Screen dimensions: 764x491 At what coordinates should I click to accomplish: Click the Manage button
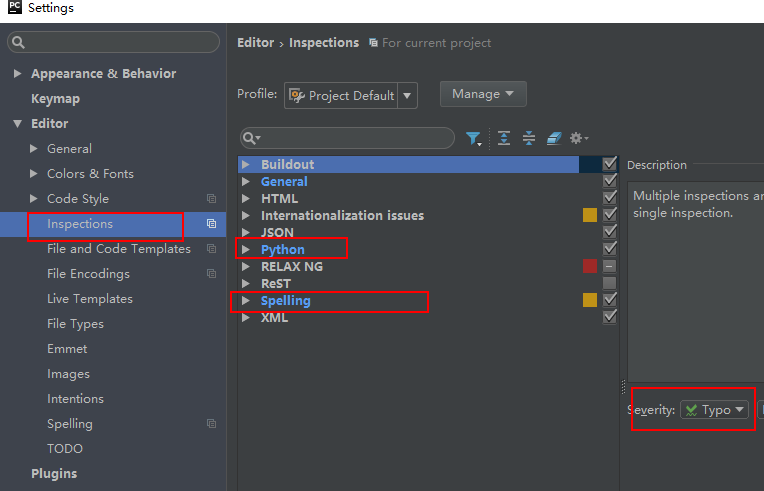(482, 94)
